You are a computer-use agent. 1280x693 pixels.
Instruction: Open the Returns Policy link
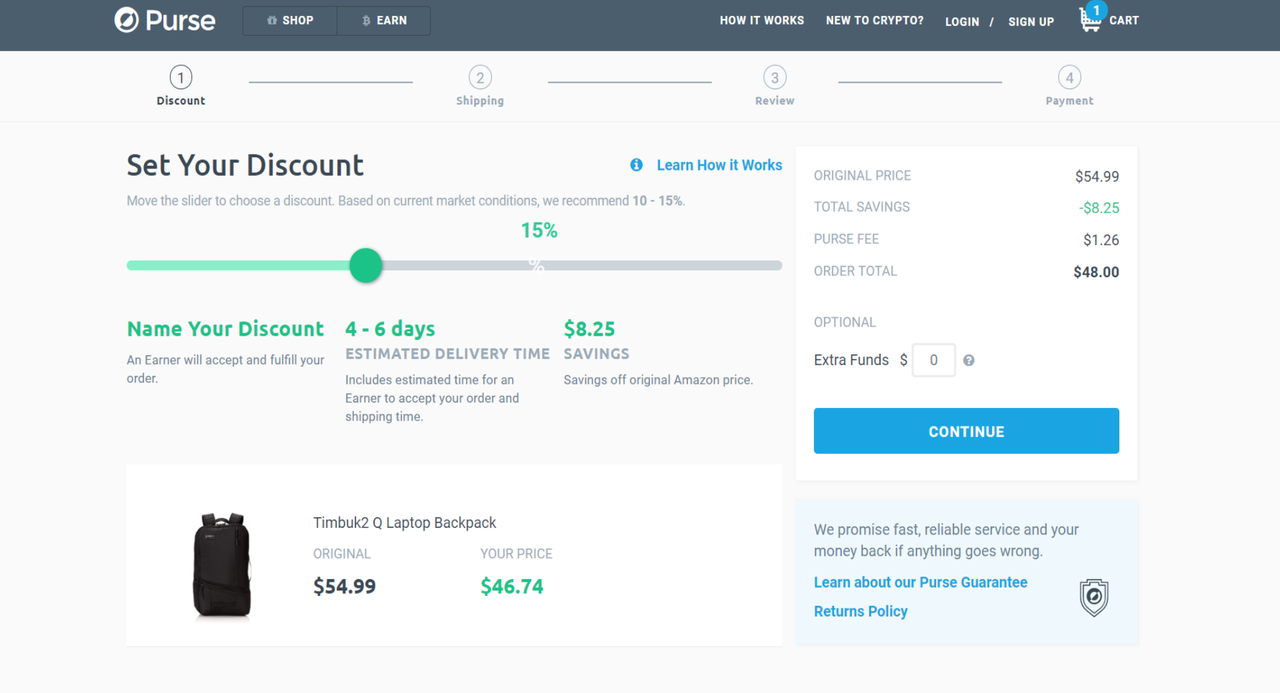pyautogui.click(x=860, y=611)
